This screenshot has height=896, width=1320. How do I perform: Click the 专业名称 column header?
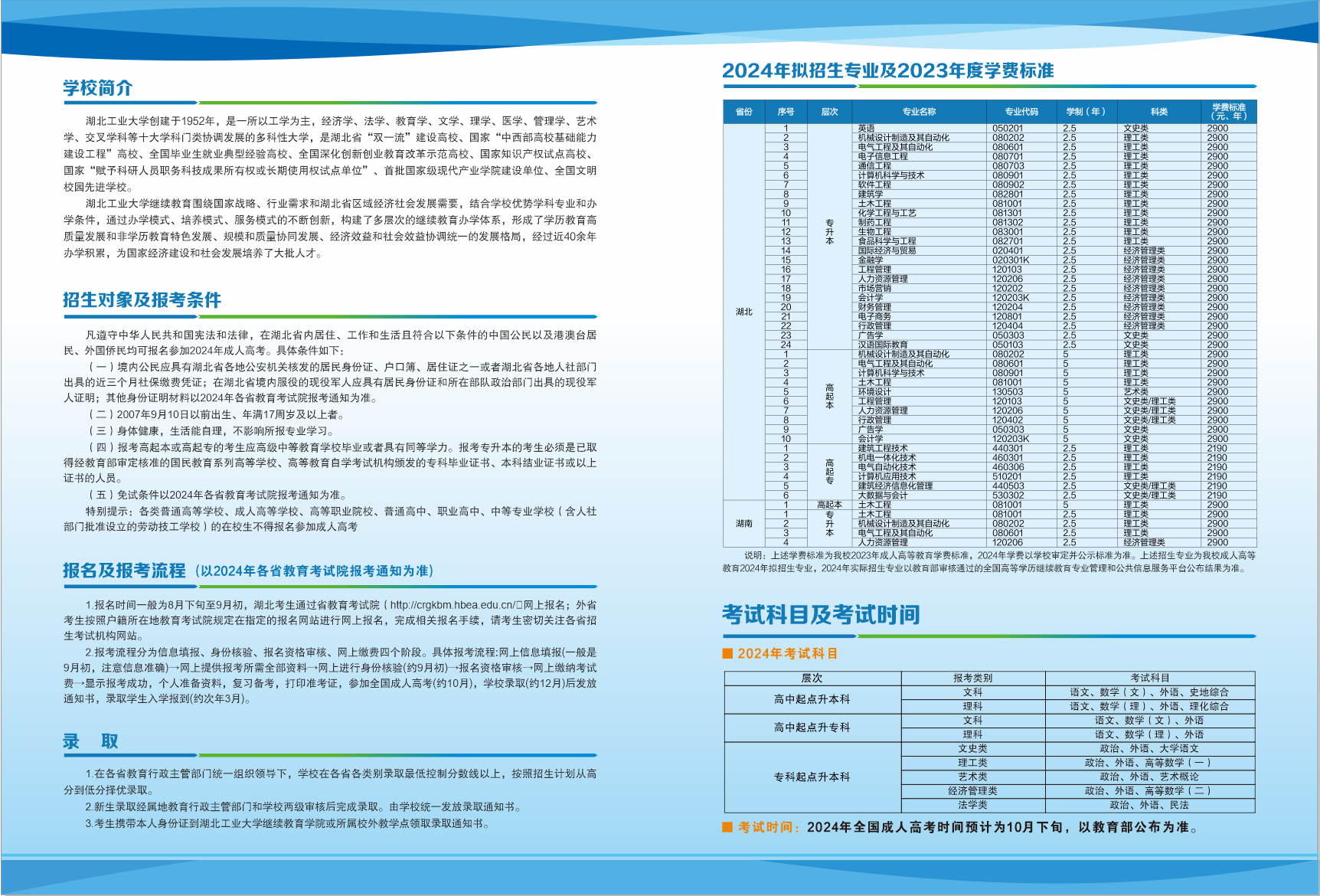point(918,112)
